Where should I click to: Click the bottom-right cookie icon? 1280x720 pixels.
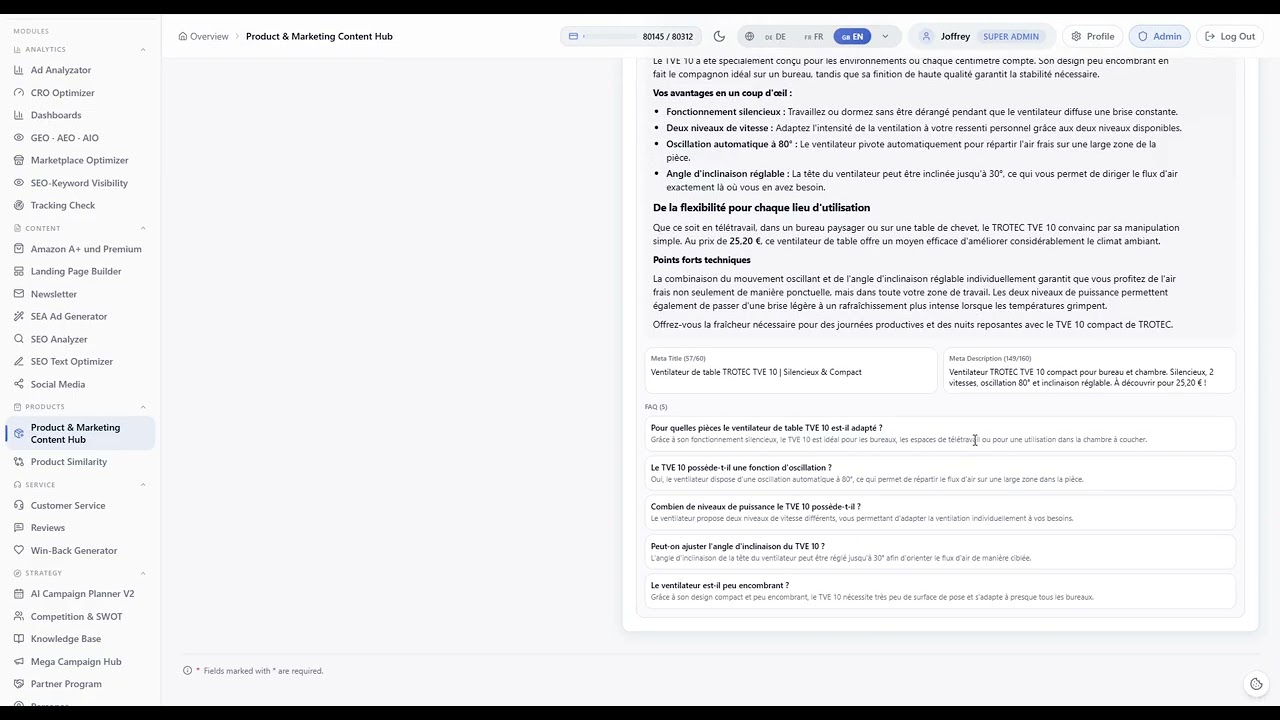(1256, 684)
